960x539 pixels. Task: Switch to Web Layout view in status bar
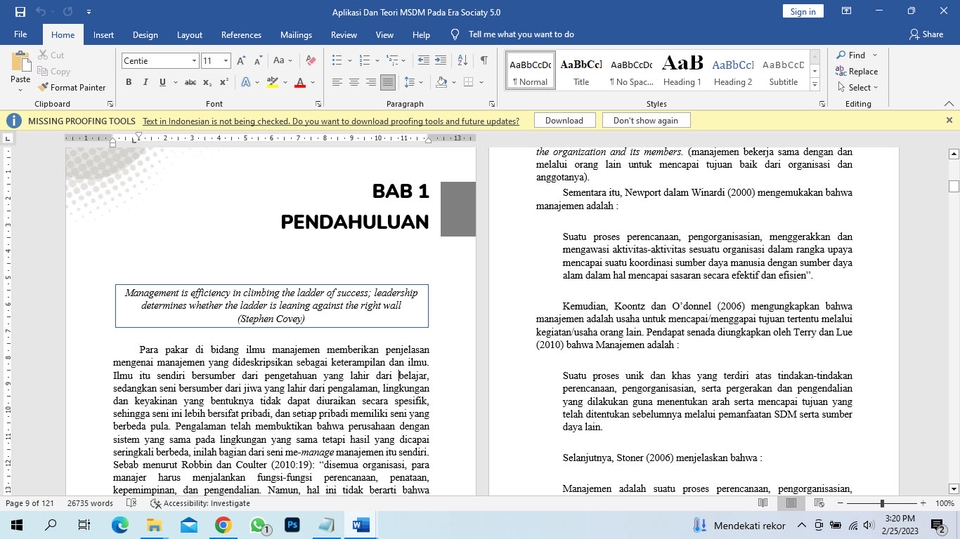(x=819, y=503)
